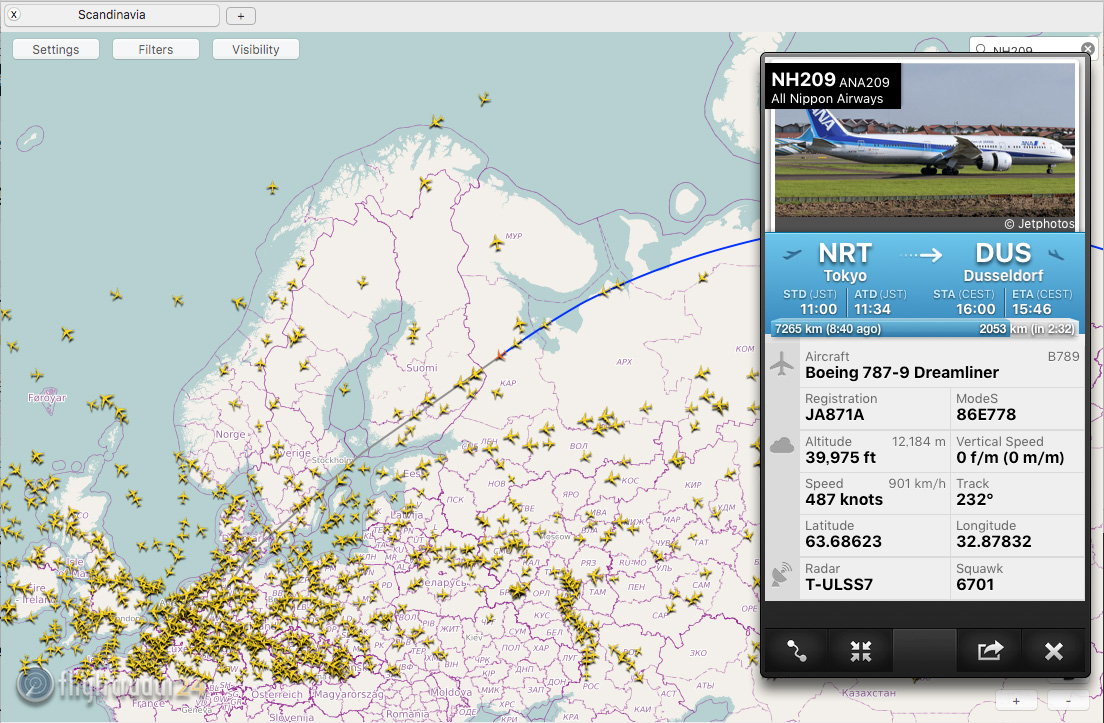Click registration JA871A

pos(834,415)
